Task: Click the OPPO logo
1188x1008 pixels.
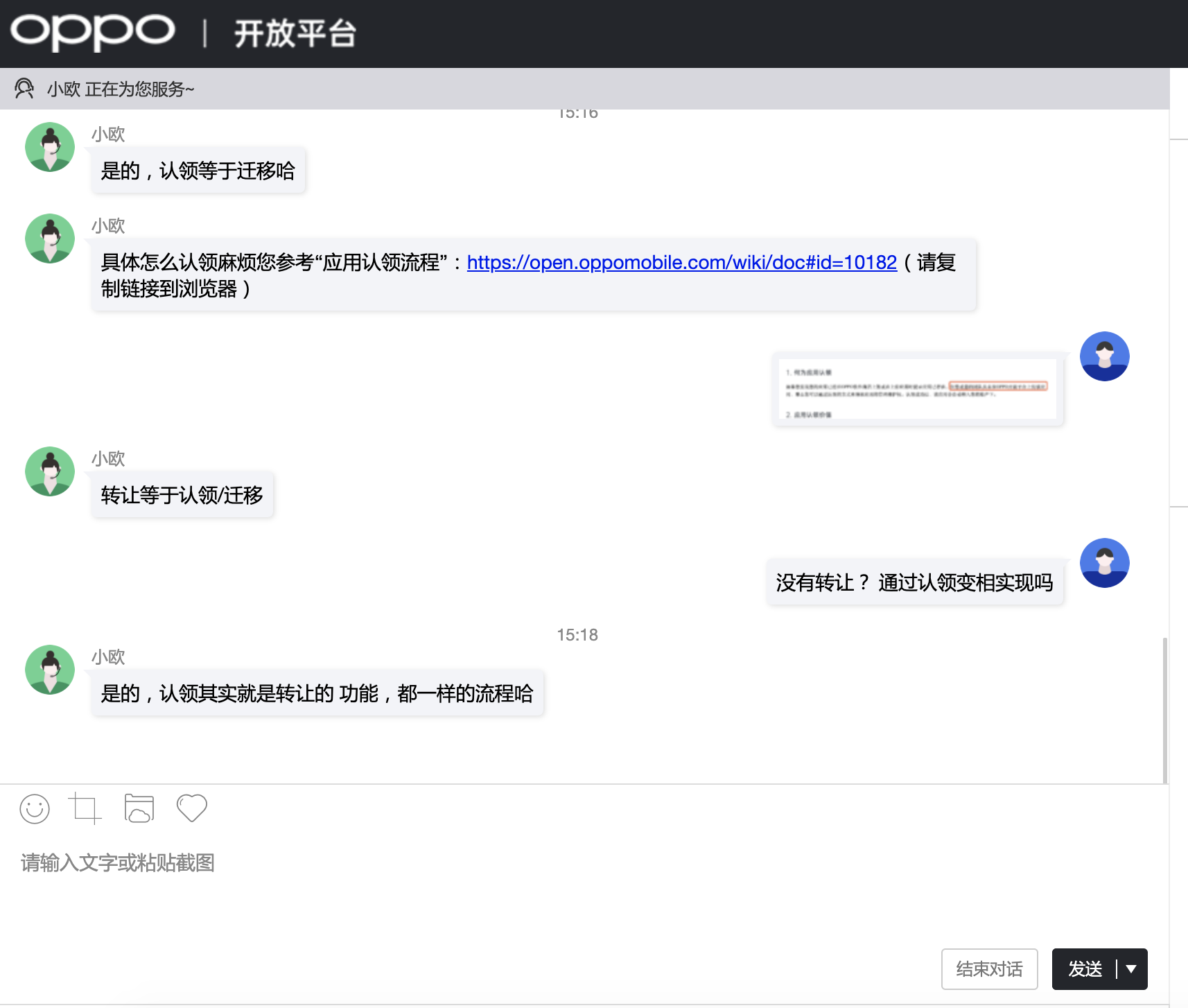Action: click(x=92, y=33)
